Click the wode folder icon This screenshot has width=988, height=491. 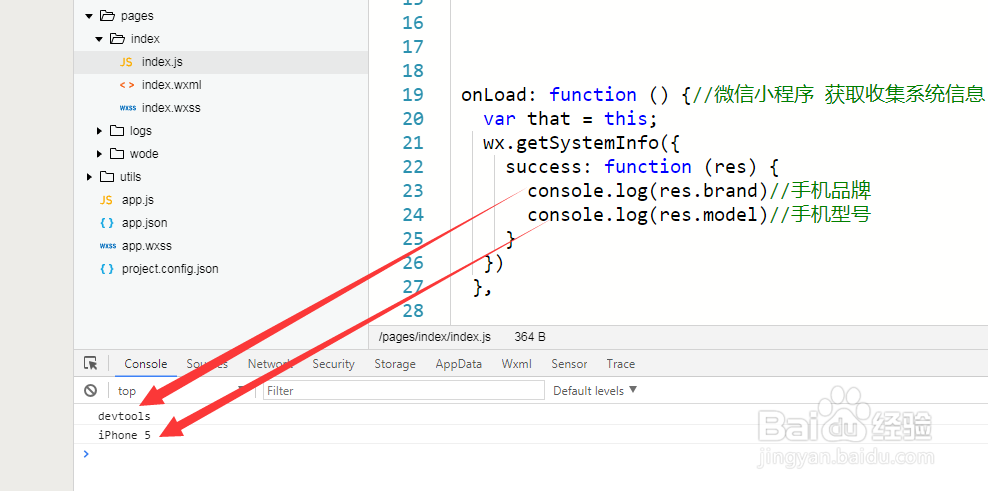coord(117,154)
